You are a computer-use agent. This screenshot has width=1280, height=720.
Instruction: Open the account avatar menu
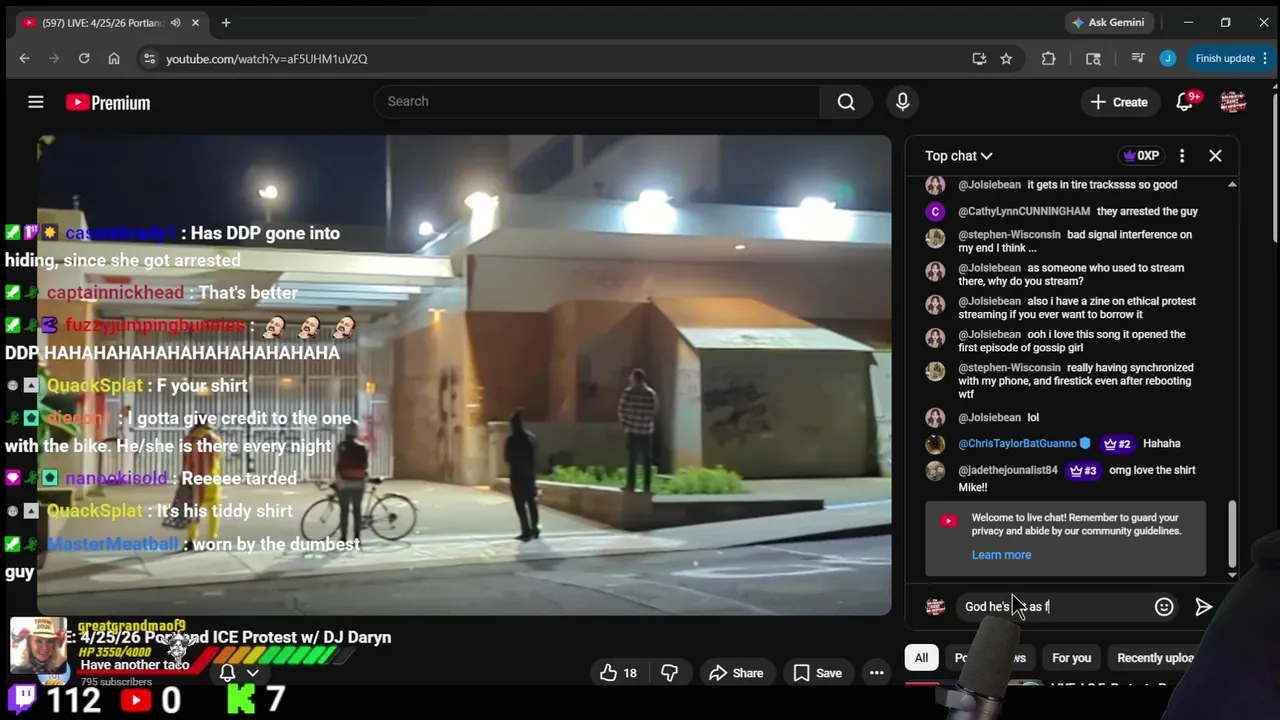pyautogui.click(x=1232, y=102)
